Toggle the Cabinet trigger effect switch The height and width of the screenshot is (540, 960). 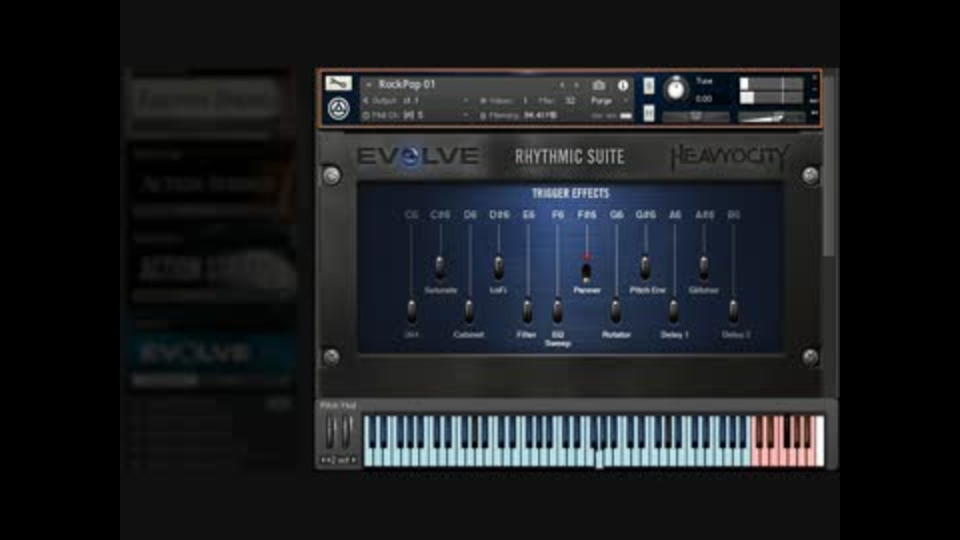(x=469, y=311)
